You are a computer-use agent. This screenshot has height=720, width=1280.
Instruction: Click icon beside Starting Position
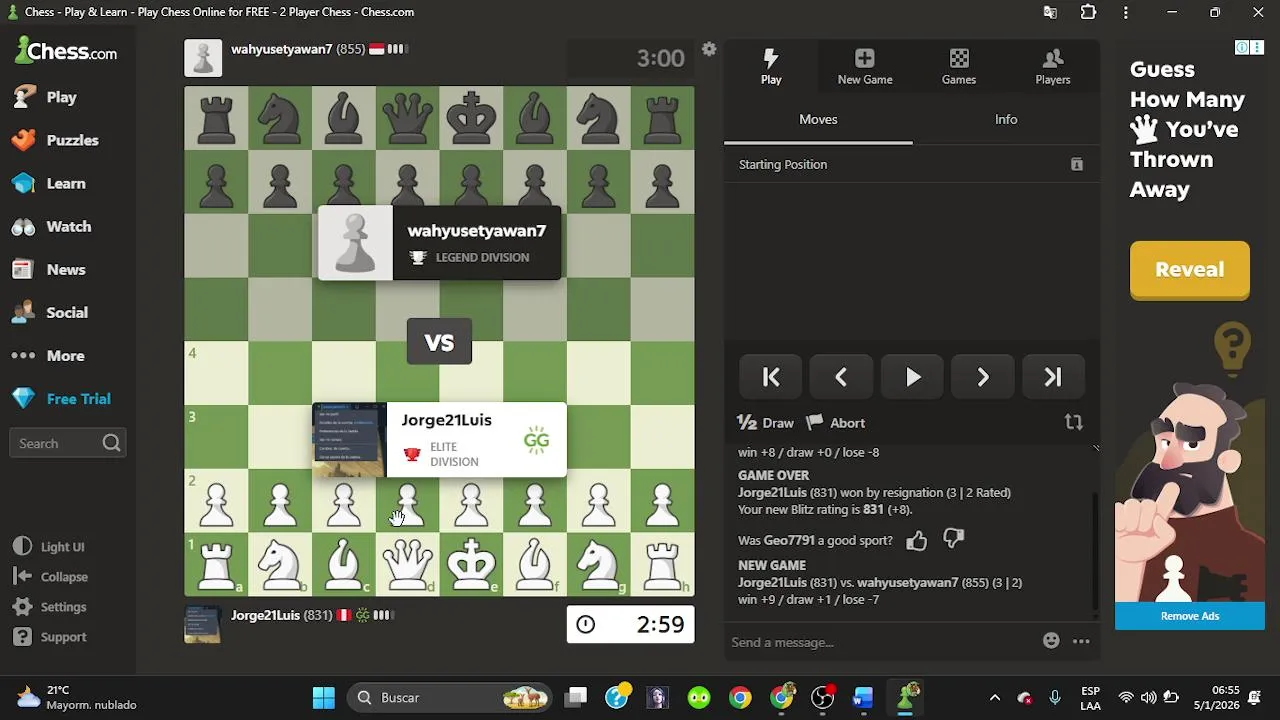(x=1077, y=164)
